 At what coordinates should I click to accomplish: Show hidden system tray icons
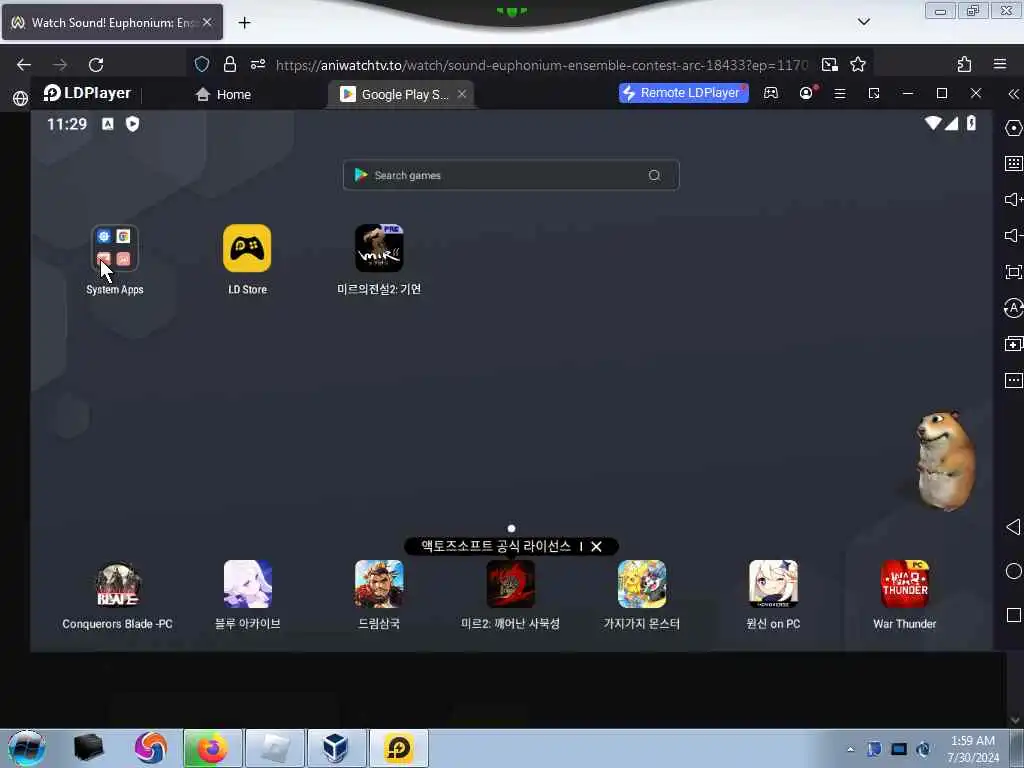850,750
